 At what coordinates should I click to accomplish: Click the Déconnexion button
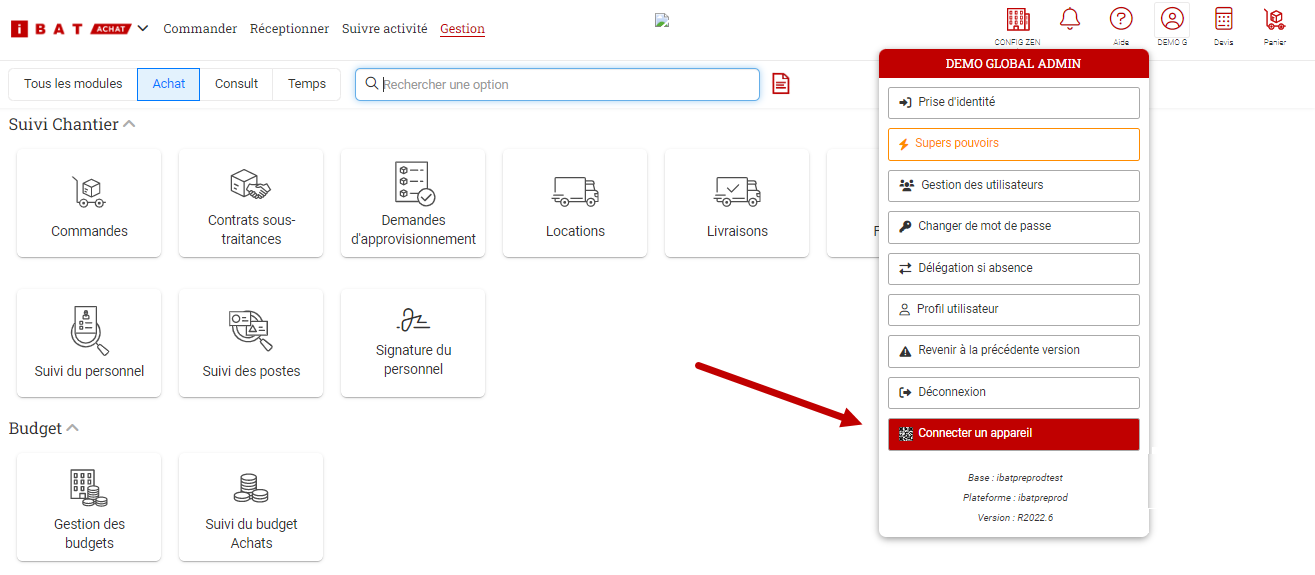1013,392
